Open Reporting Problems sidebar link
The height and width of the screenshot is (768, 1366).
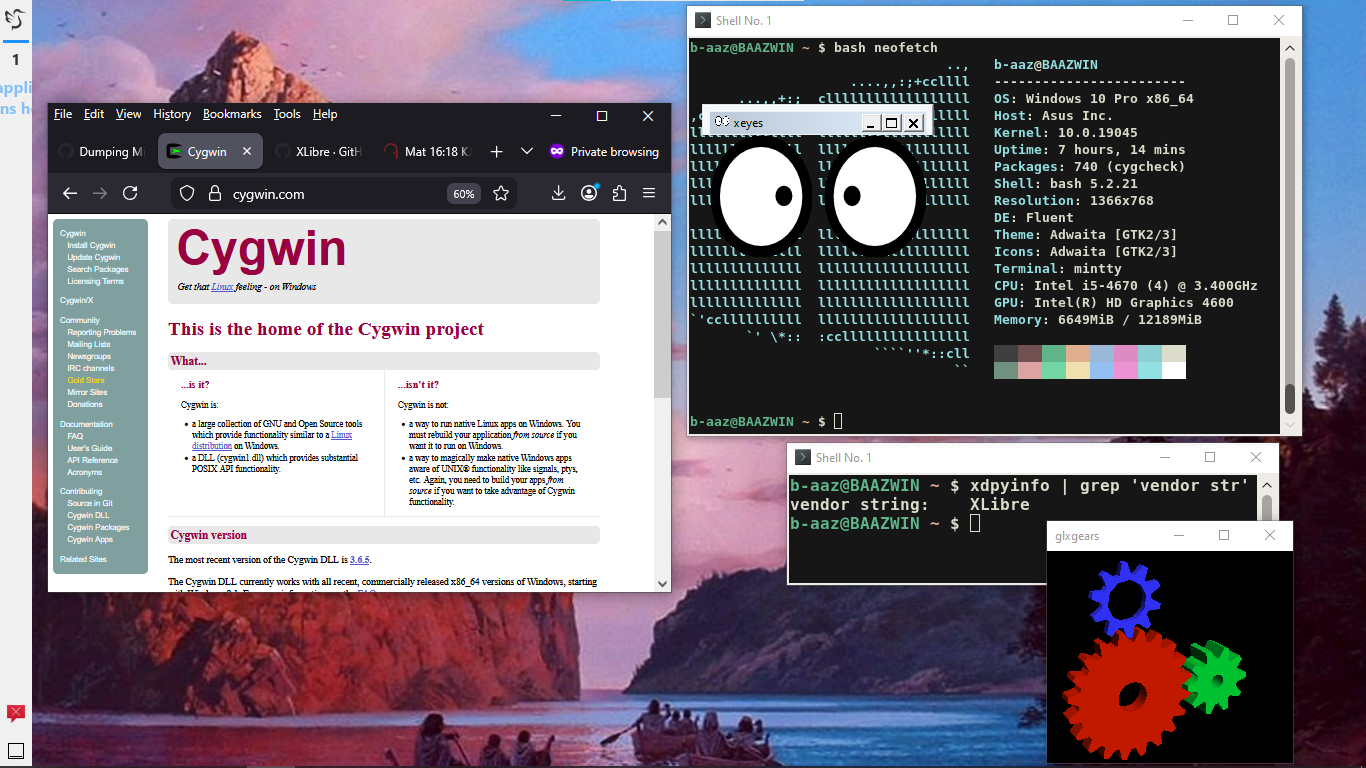pos(101,332)
